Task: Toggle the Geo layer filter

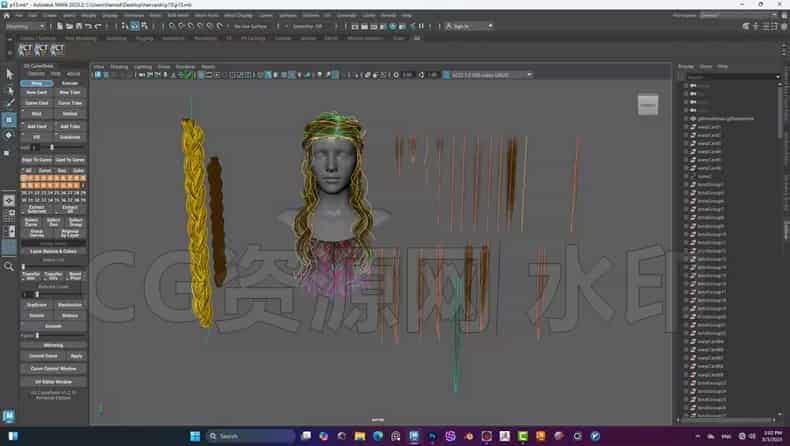Action: tap(61, 171)
